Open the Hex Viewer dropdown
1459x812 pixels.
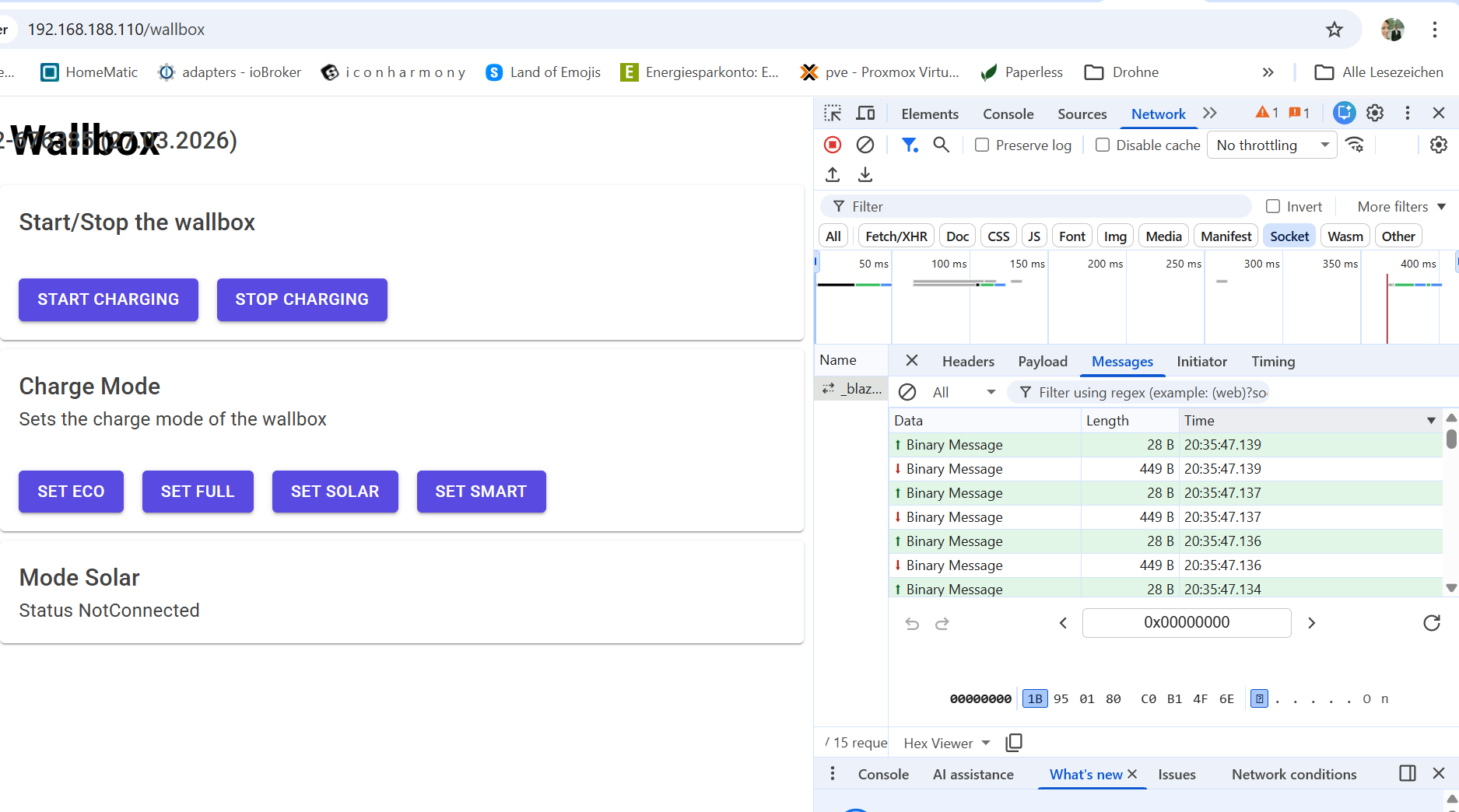point(945,743)
